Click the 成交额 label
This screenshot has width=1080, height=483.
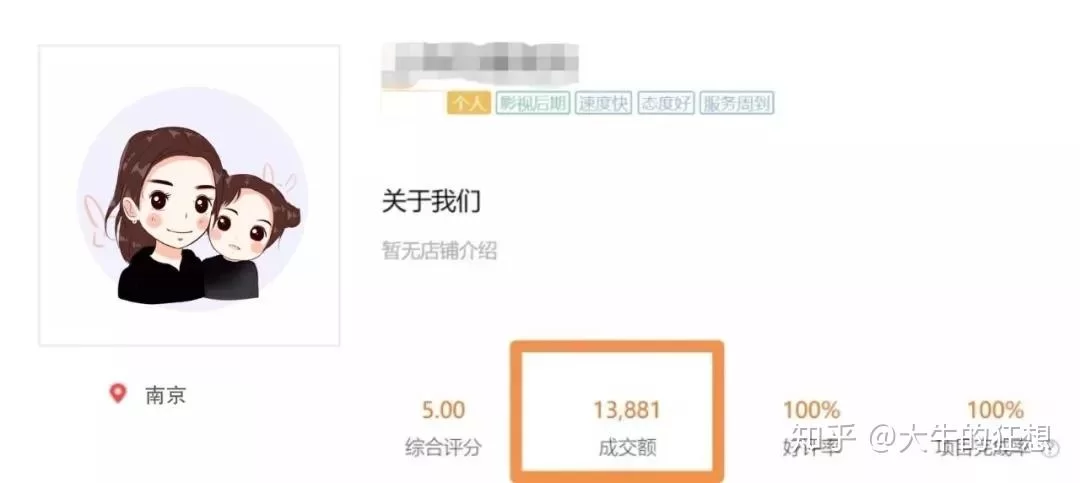[627, 448]
